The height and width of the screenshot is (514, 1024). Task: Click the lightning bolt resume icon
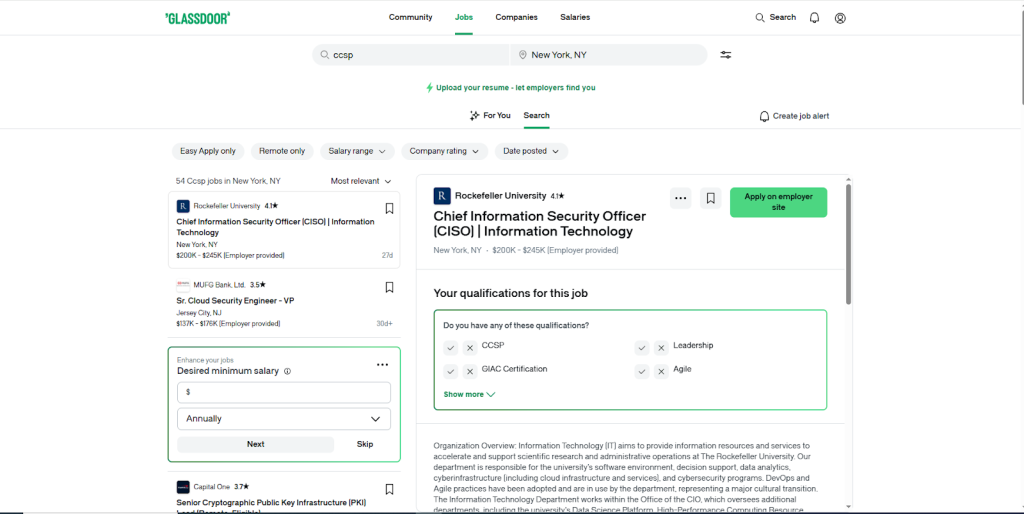tap(429, 88)
